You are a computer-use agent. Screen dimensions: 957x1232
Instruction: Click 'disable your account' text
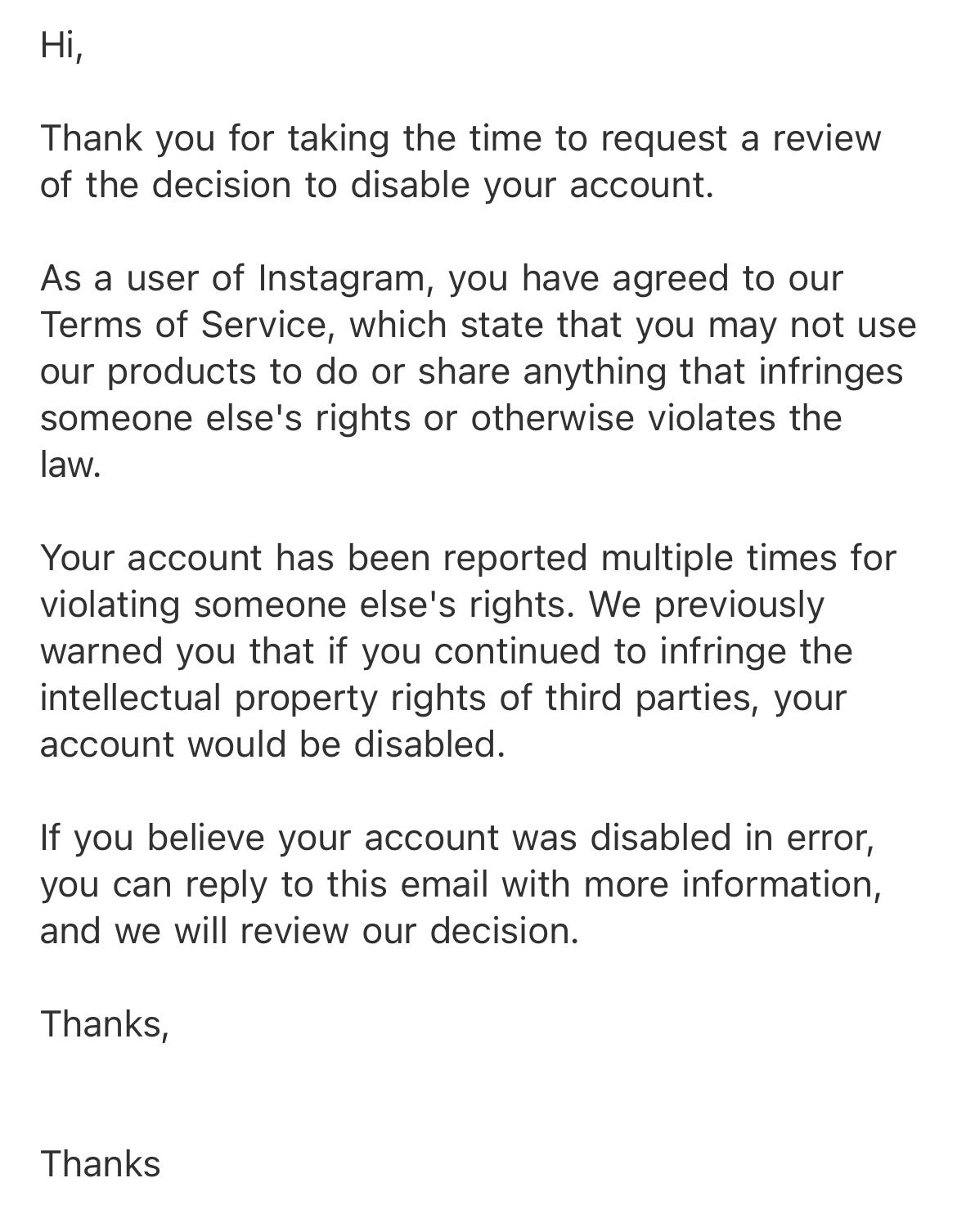[532, 185]
